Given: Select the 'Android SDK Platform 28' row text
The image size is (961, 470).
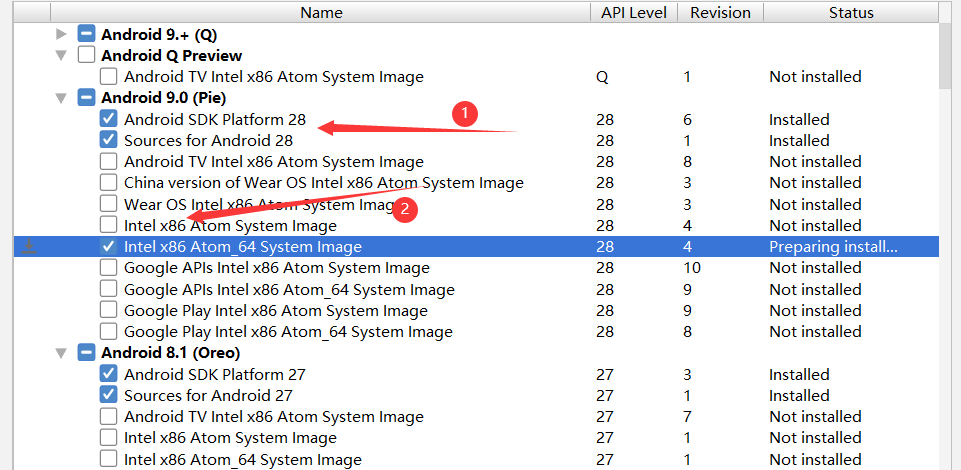Looking at the screenshot, I should [x=215, y=119].
